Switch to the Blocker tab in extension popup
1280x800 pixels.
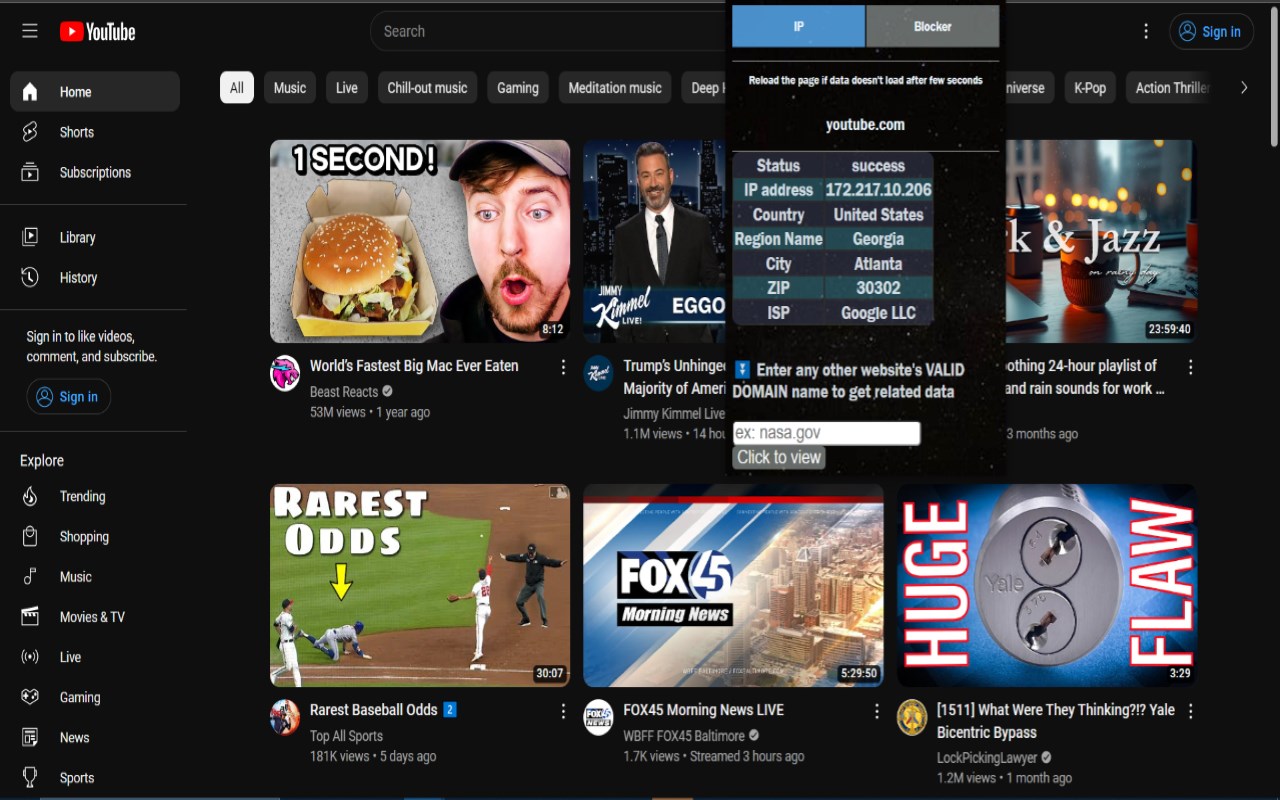tap(933, 26)
